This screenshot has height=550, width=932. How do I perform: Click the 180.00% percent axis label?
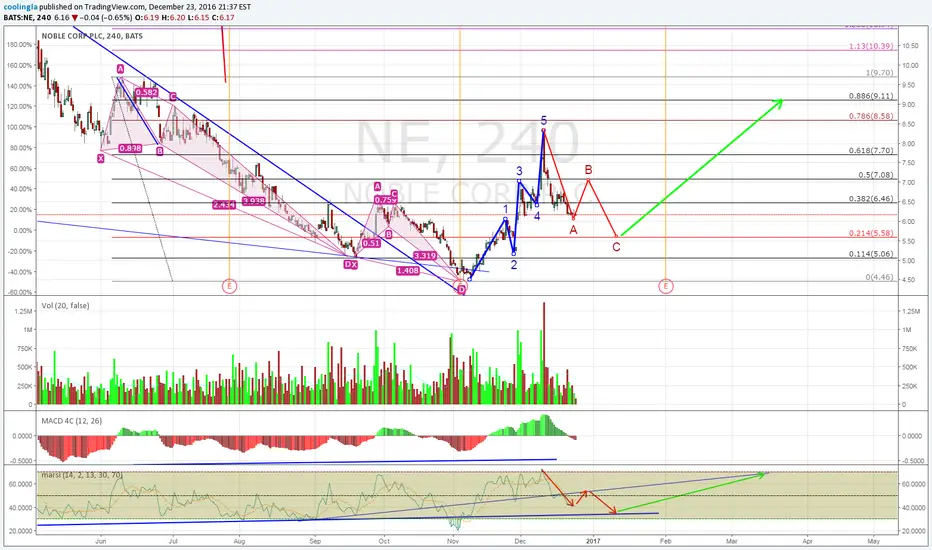(x=20, y=45)
